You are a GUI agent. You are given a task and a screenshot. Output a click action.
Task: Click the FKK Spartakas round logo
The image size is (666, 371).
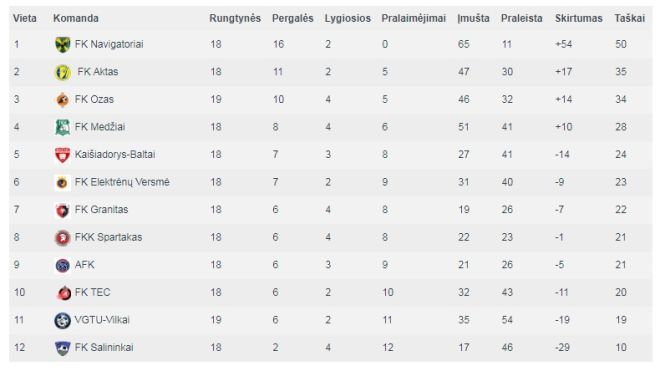(x=62, y=238)
